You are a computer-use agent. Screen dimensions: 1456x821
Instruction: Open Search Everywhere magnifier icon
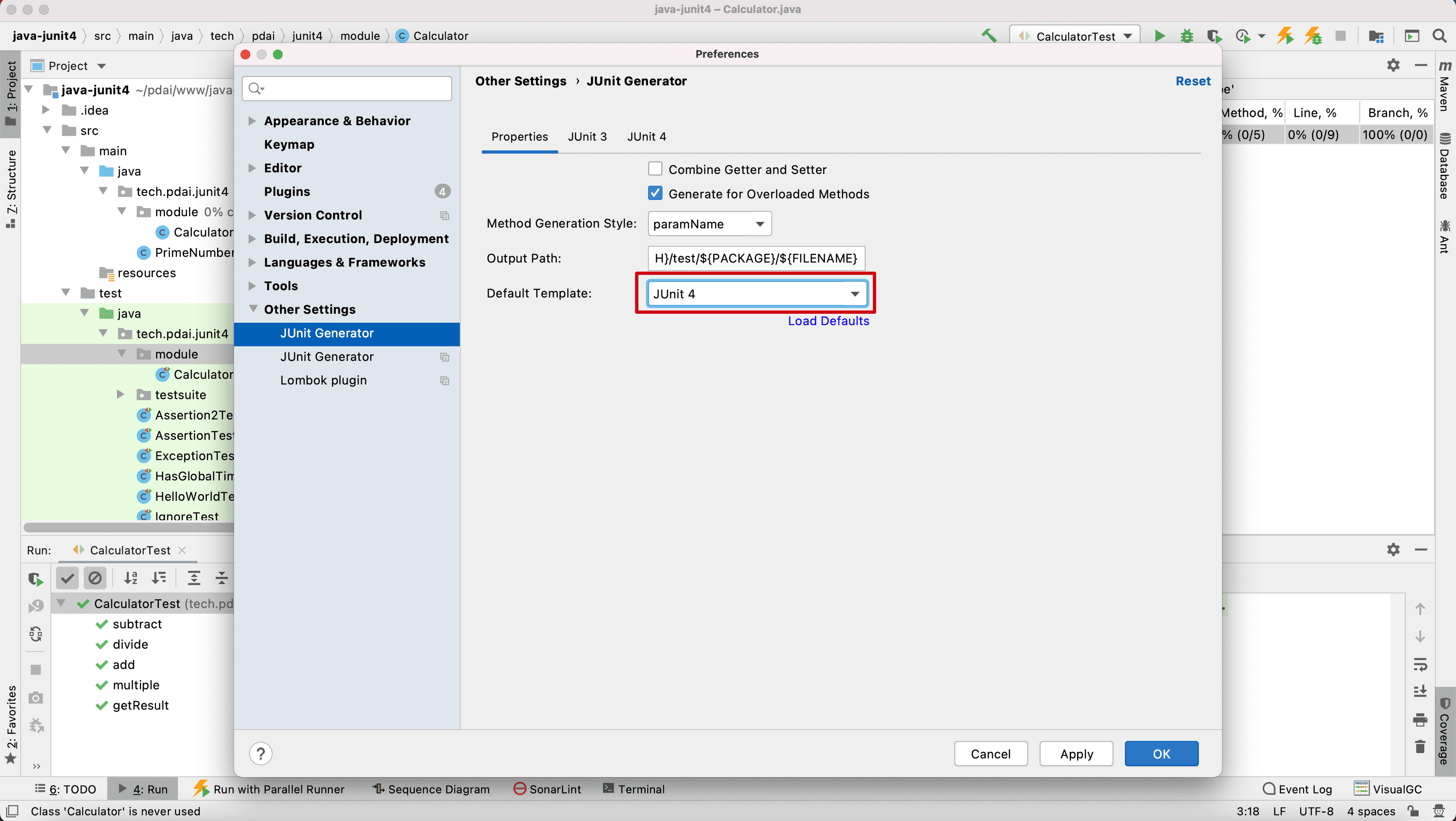1440,36
